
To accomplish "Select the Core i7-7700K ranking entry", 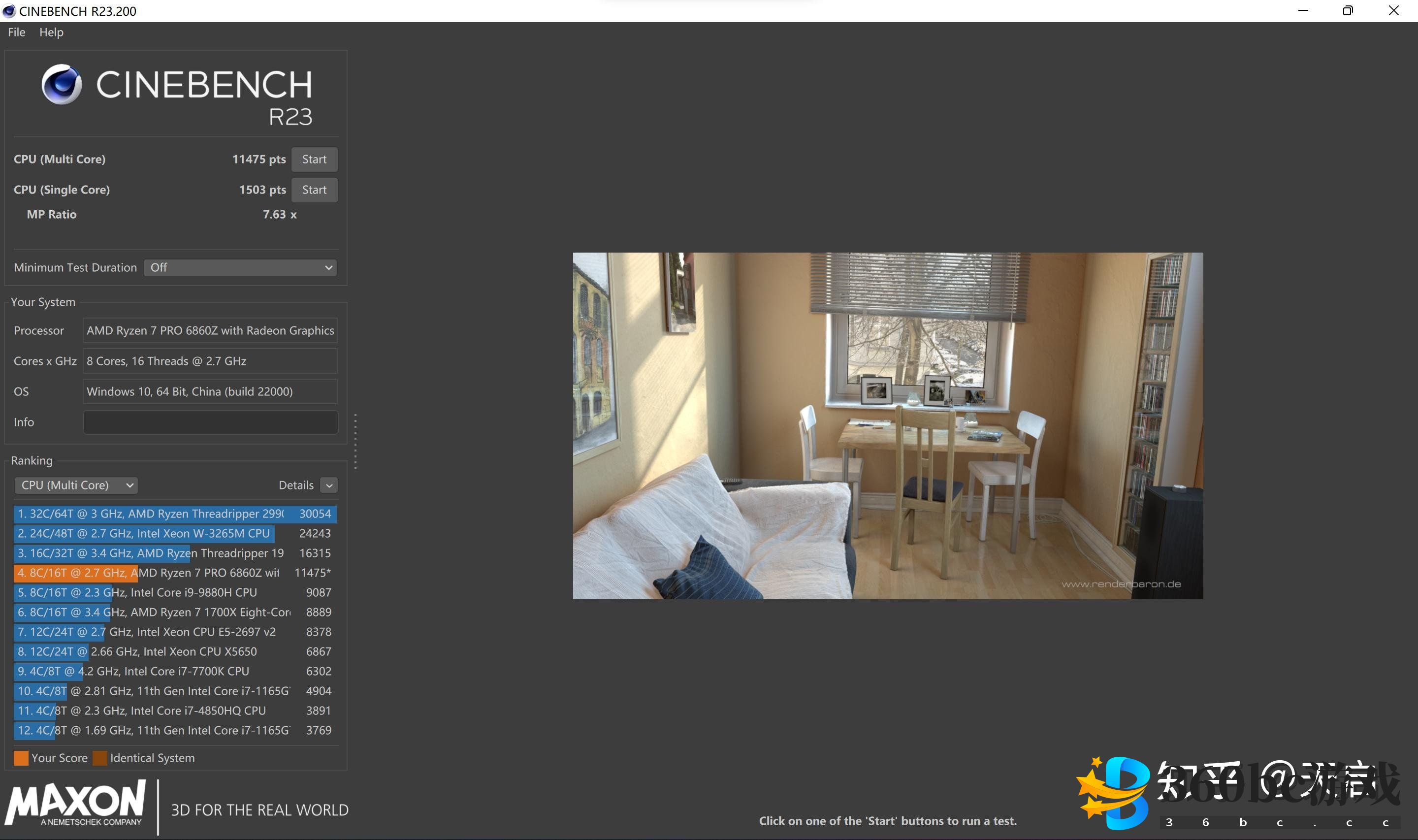I will pyautogui.click(x=174, y=671).
